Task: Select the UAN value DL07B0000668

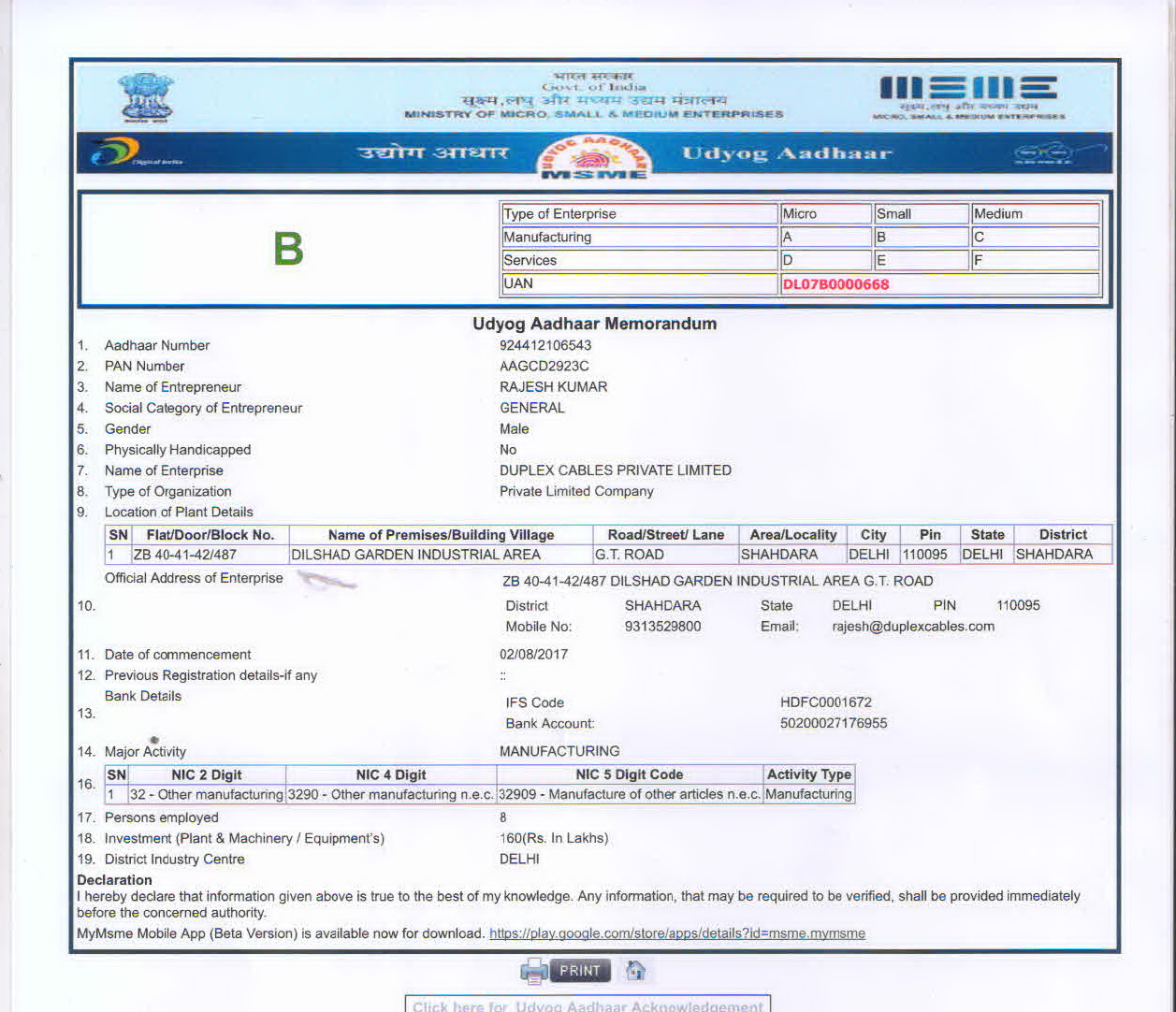Action: tap(835, 284)
